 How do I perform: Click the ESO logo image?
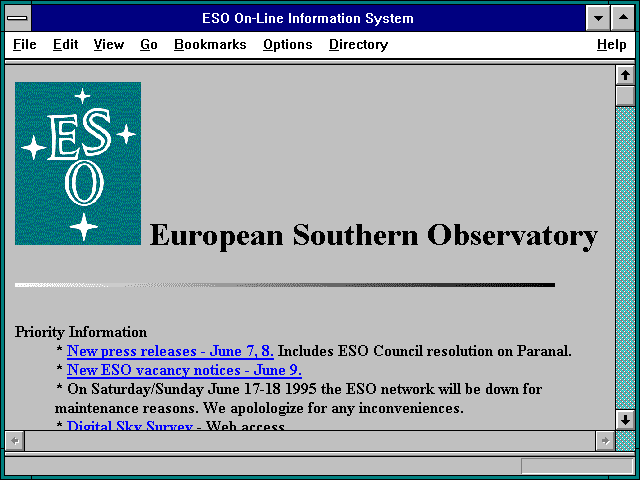(x=78, y=163)
